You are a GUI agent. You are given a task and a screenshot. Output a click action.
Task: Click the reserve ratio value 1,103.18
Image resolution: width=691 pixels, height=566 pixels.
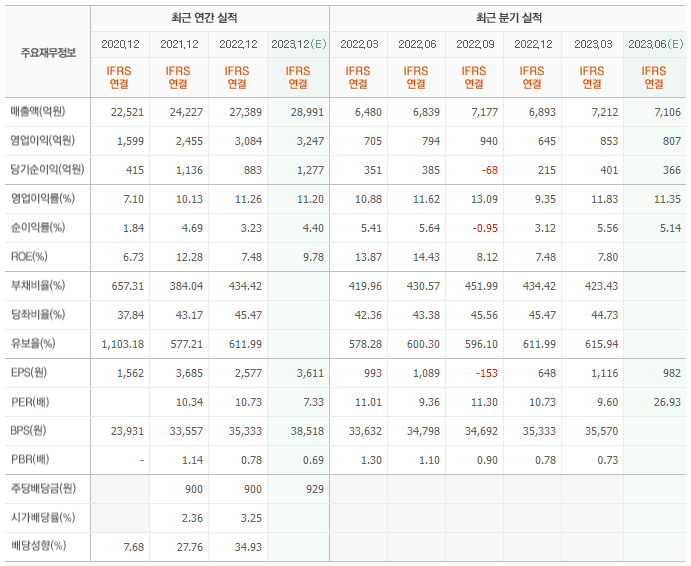click(x=123, y=344)
